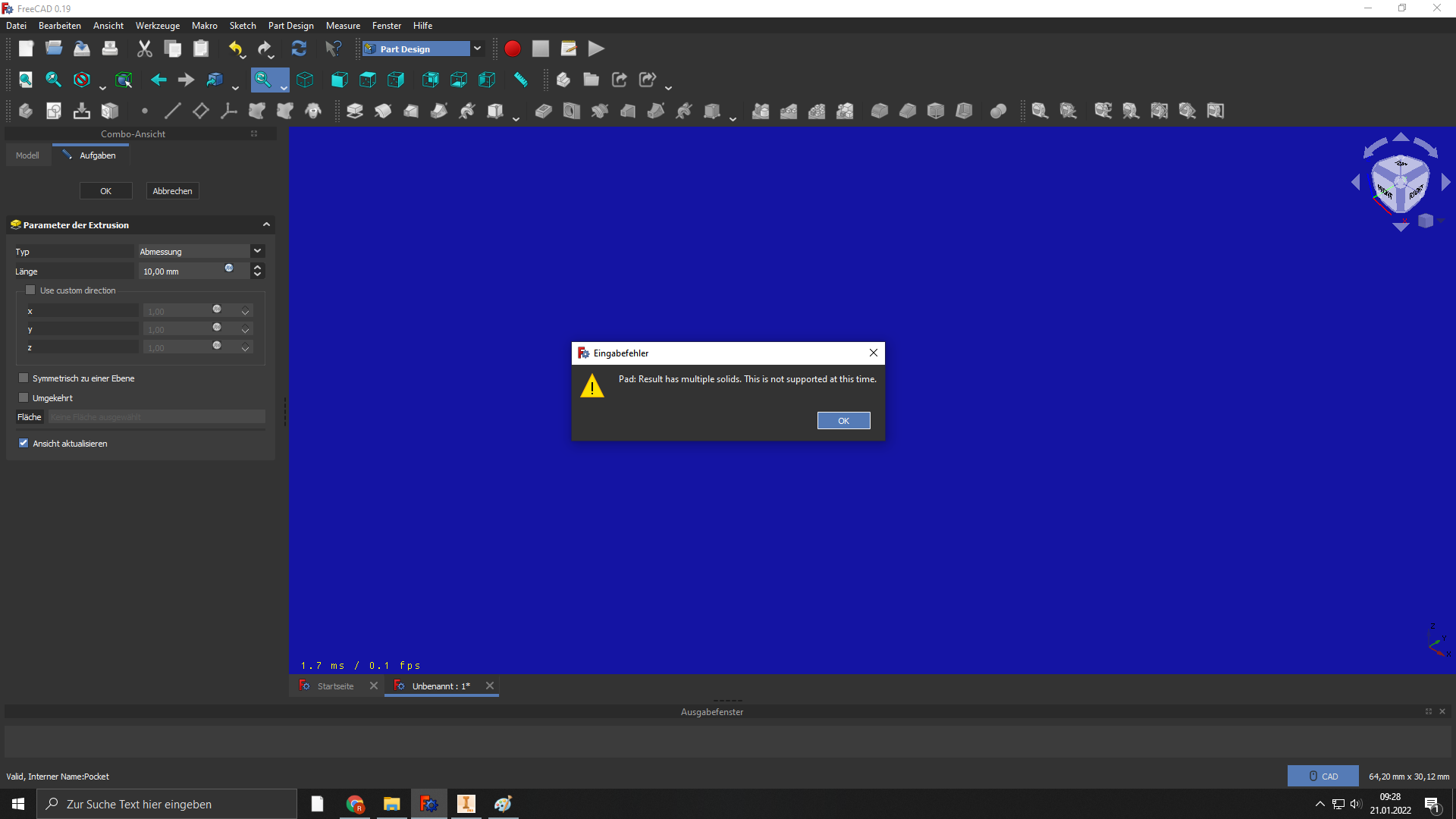Click the Undo arrow icon
Image resolution: width=1456 pixels, height=819 pixels.
pyautogui.click(x=235, y=49)
